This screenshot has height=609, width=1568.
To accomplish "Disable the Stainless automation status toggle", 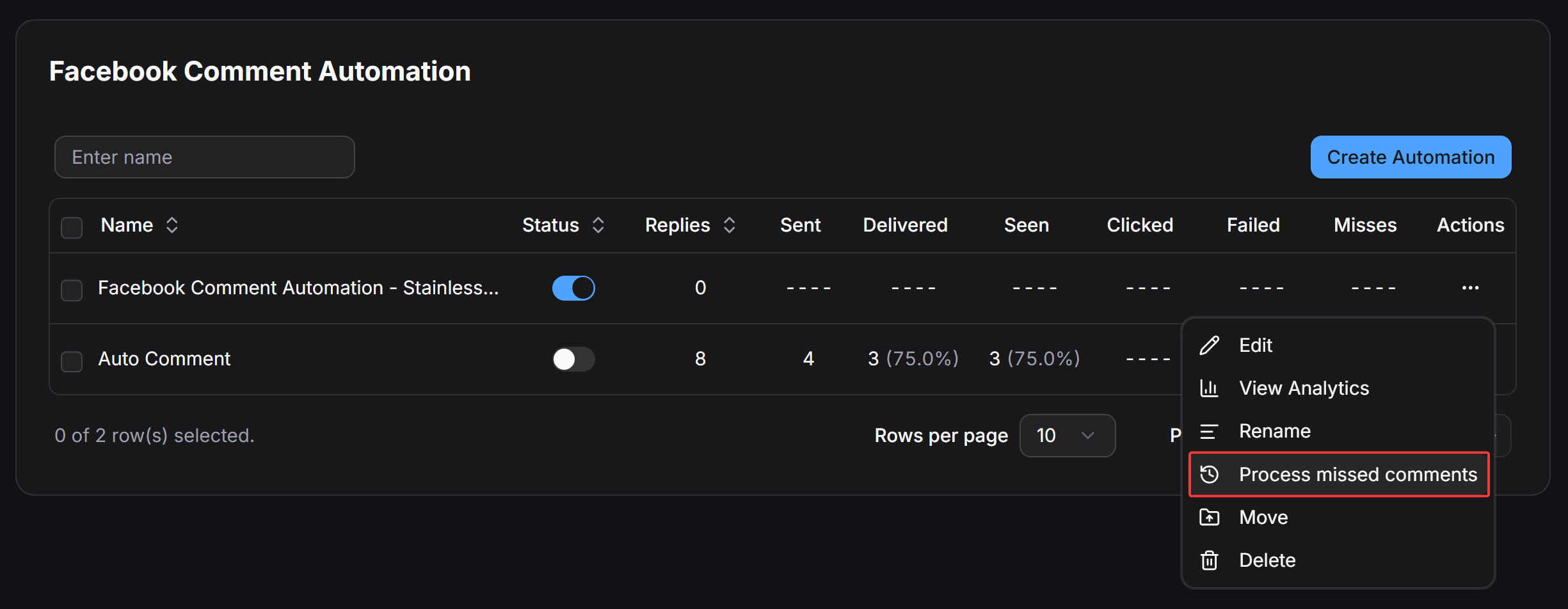I will (573, 288).
